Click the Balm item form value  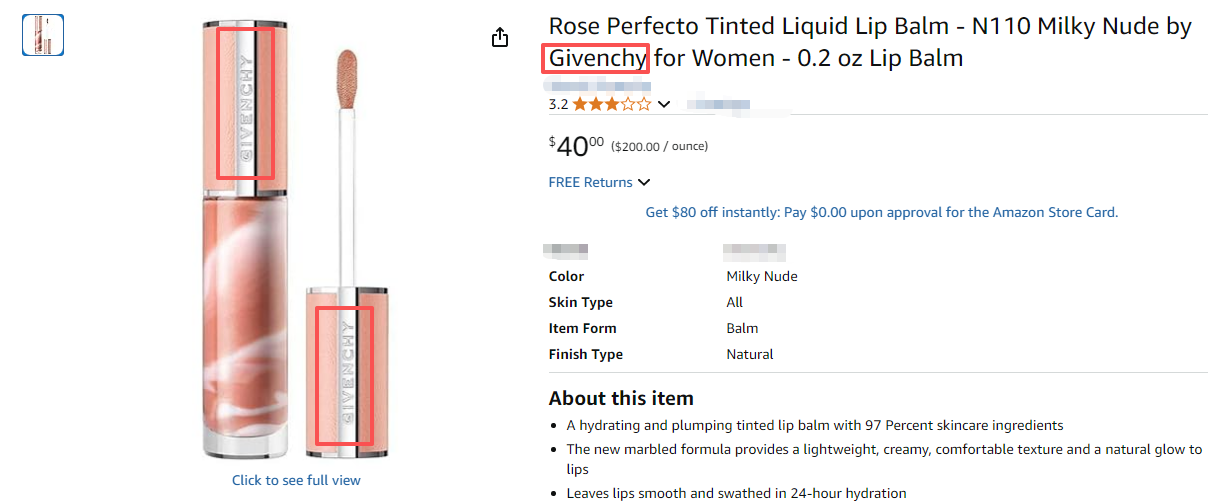point(742,328)
